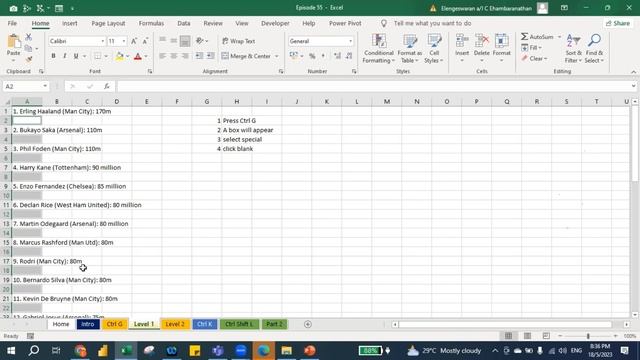Center text horizontally in cell
The height and width of the screenshot is (360, 640).
173,56
